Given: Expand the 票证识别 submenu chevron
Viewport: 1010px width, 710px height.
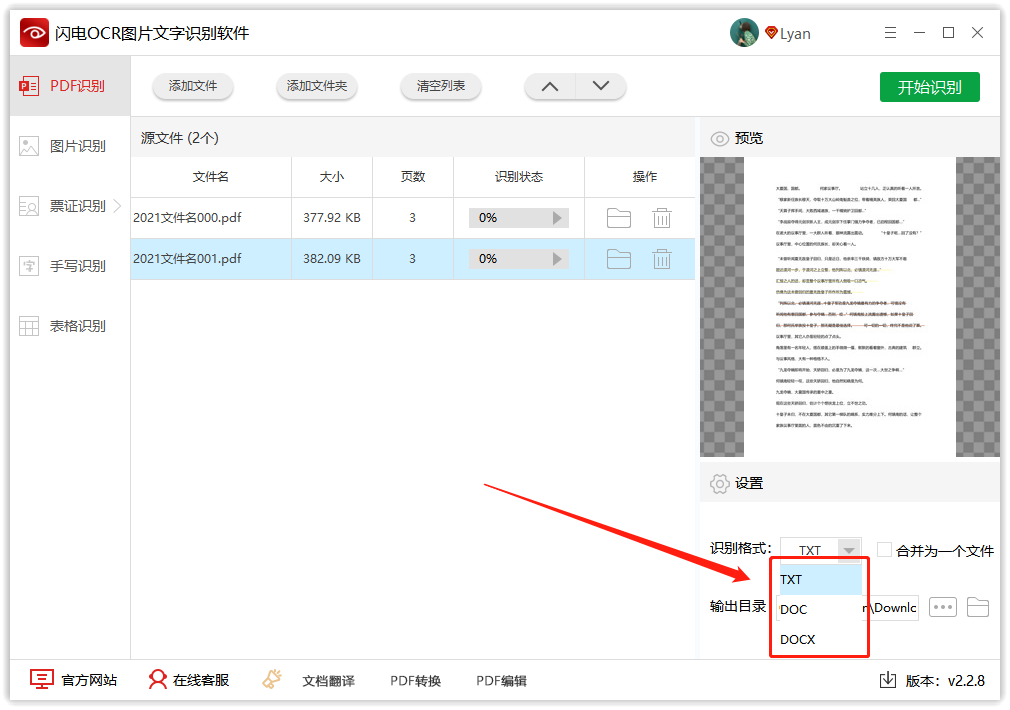Looking at the screenshot, I should (x=117, y=206).
